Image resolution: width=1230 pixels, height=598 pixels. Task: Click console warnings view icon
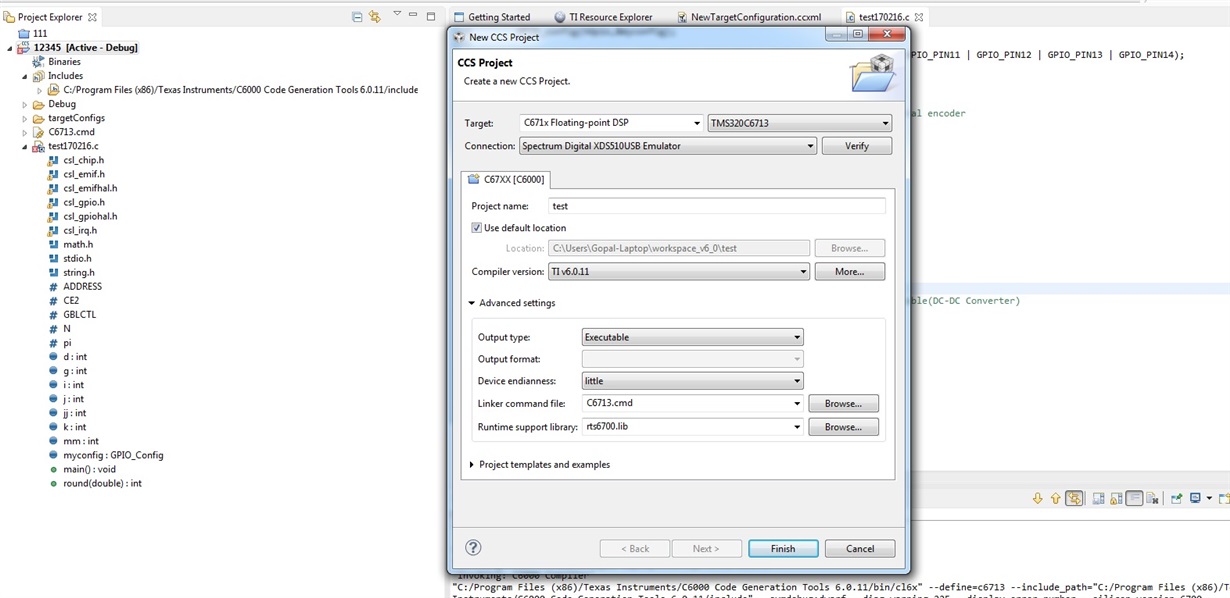pyautogui.click(x=1117, y=498)
